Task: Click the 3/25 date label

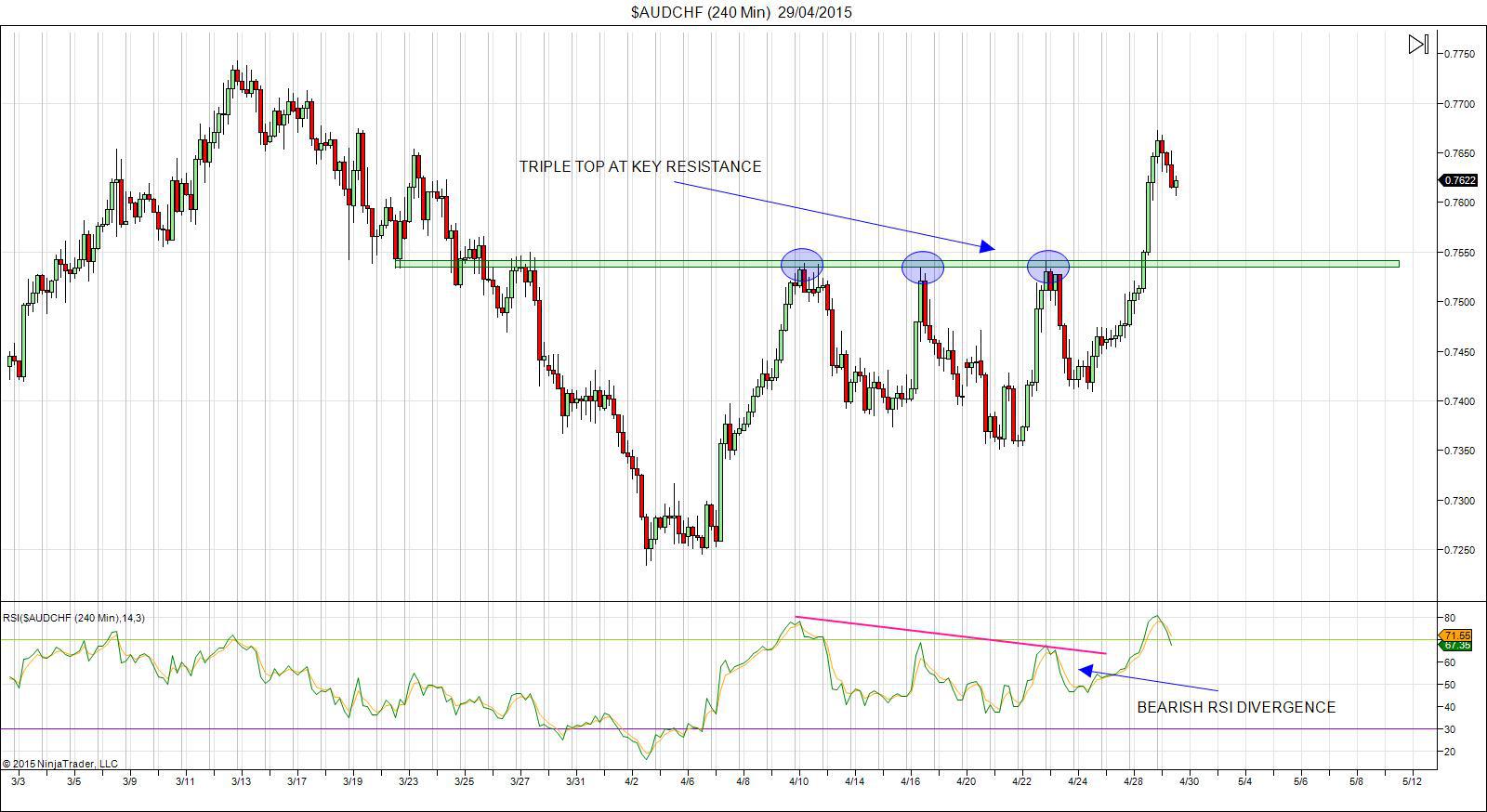Action: 464,781
